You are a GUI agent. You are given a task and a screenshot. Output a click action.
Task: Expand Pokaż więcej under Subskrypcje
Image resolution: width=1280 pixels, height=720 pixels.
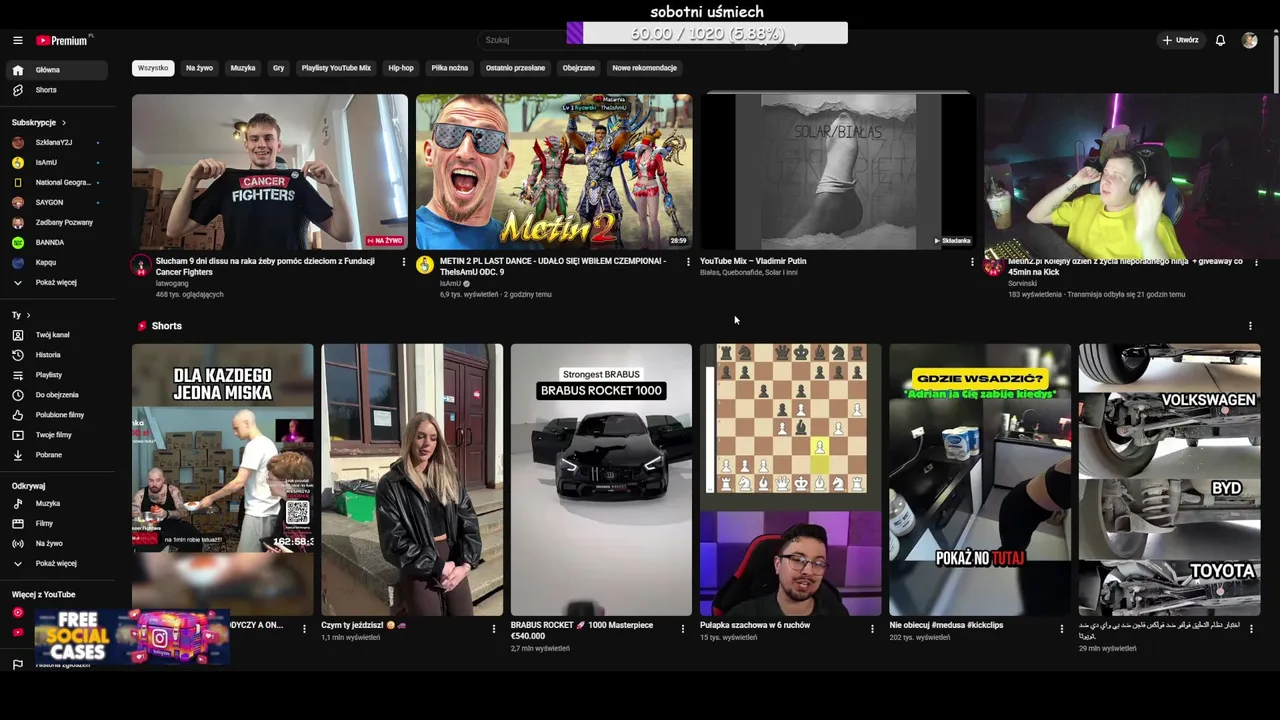click(x=55, y=282)
